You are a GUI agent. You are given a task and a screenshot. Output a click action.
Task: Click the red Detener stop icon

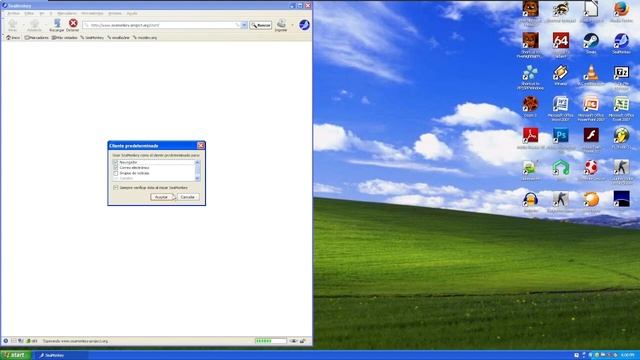click(73, 23)
